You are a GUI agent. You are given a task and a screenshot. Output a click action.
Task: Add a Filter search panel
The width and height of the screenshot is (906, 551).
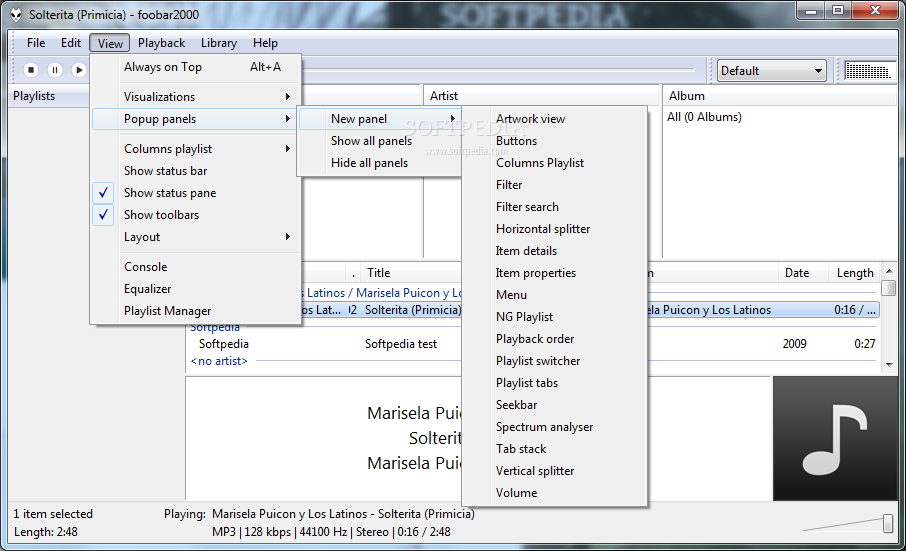[555, 207]
